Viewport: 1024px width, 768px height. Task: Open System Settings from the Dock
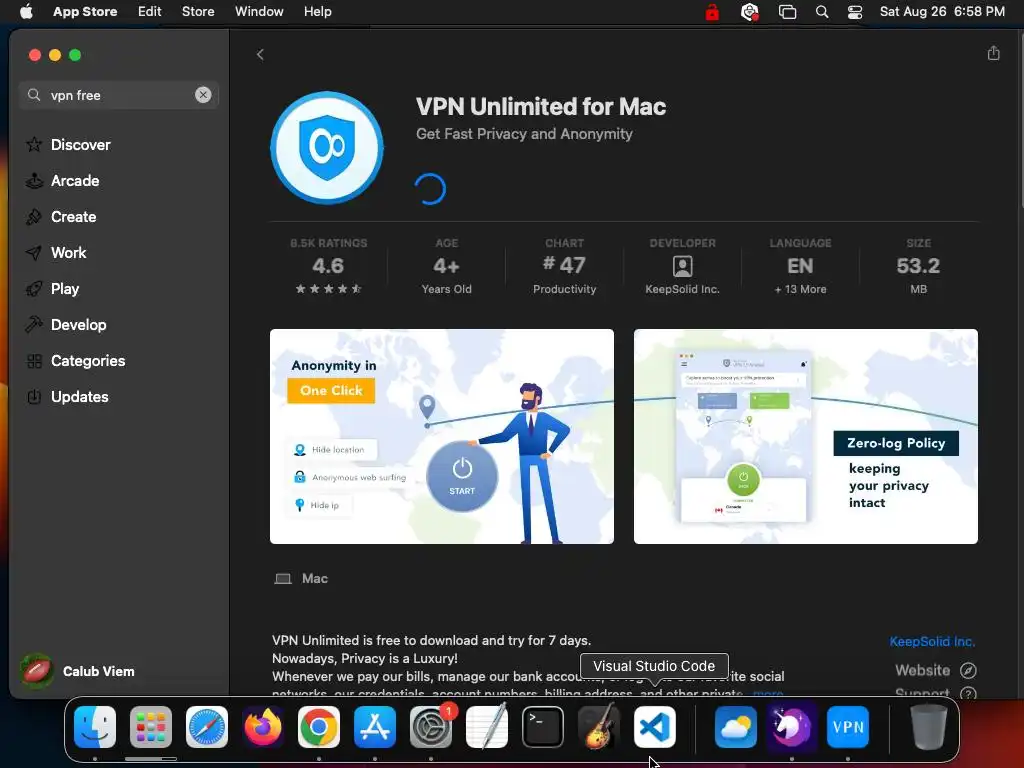click(x=431, y=727)
